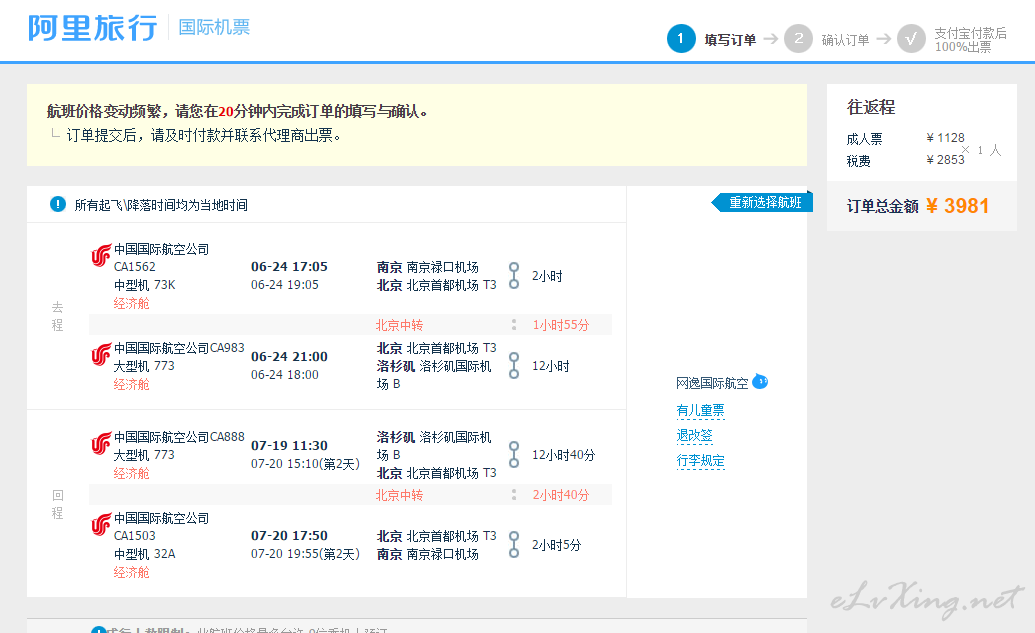Click Air China logo next to CA983
Screen dimensions: 1035x633
pyautogui.click(x=101, y=354)
